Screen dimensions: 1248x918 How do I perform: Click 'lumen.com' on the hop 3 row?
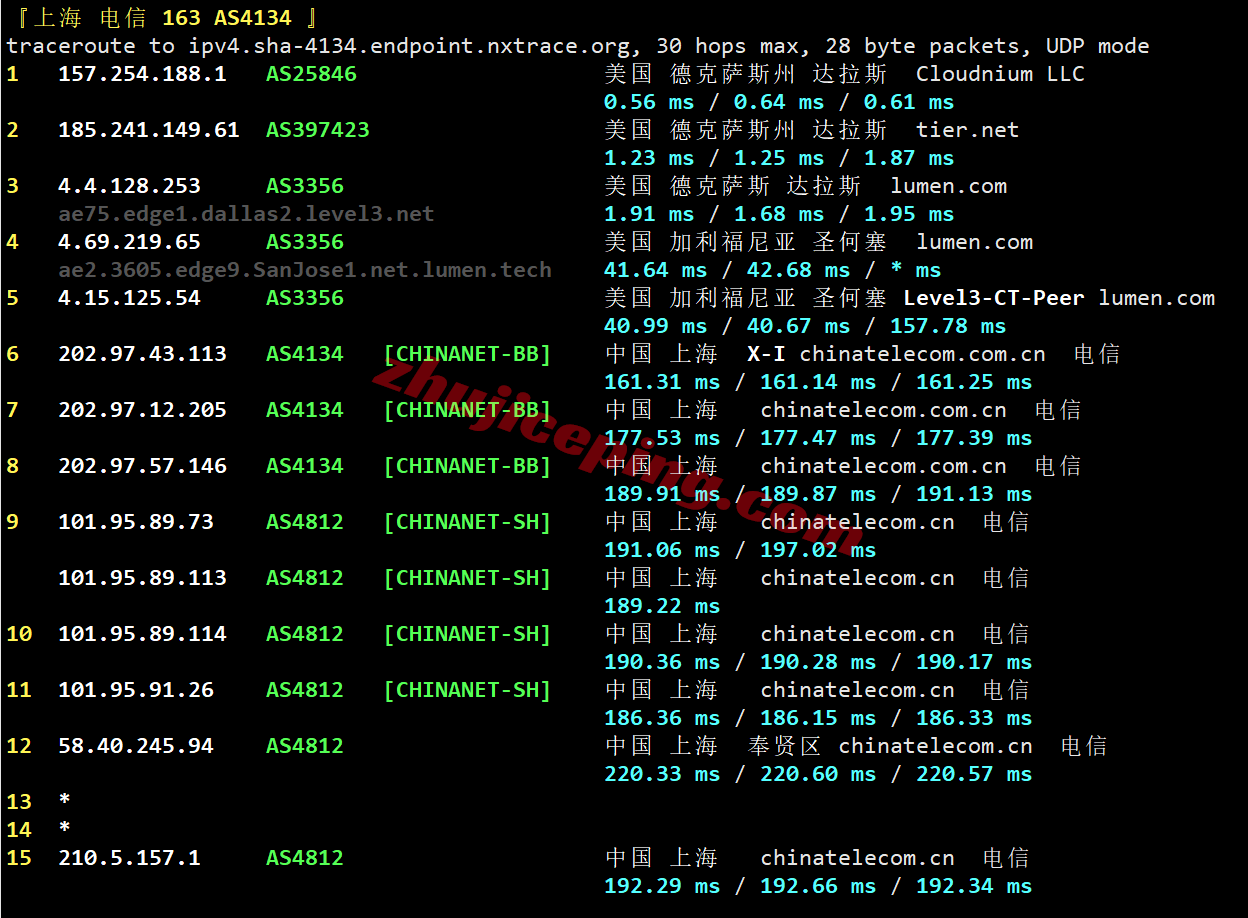948,186
